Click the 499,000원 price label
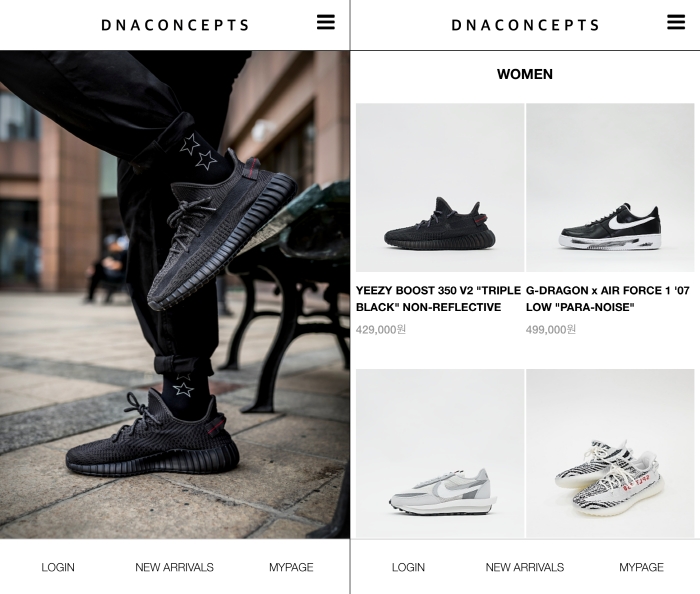The image size is (700, 594). pos(551,329)
